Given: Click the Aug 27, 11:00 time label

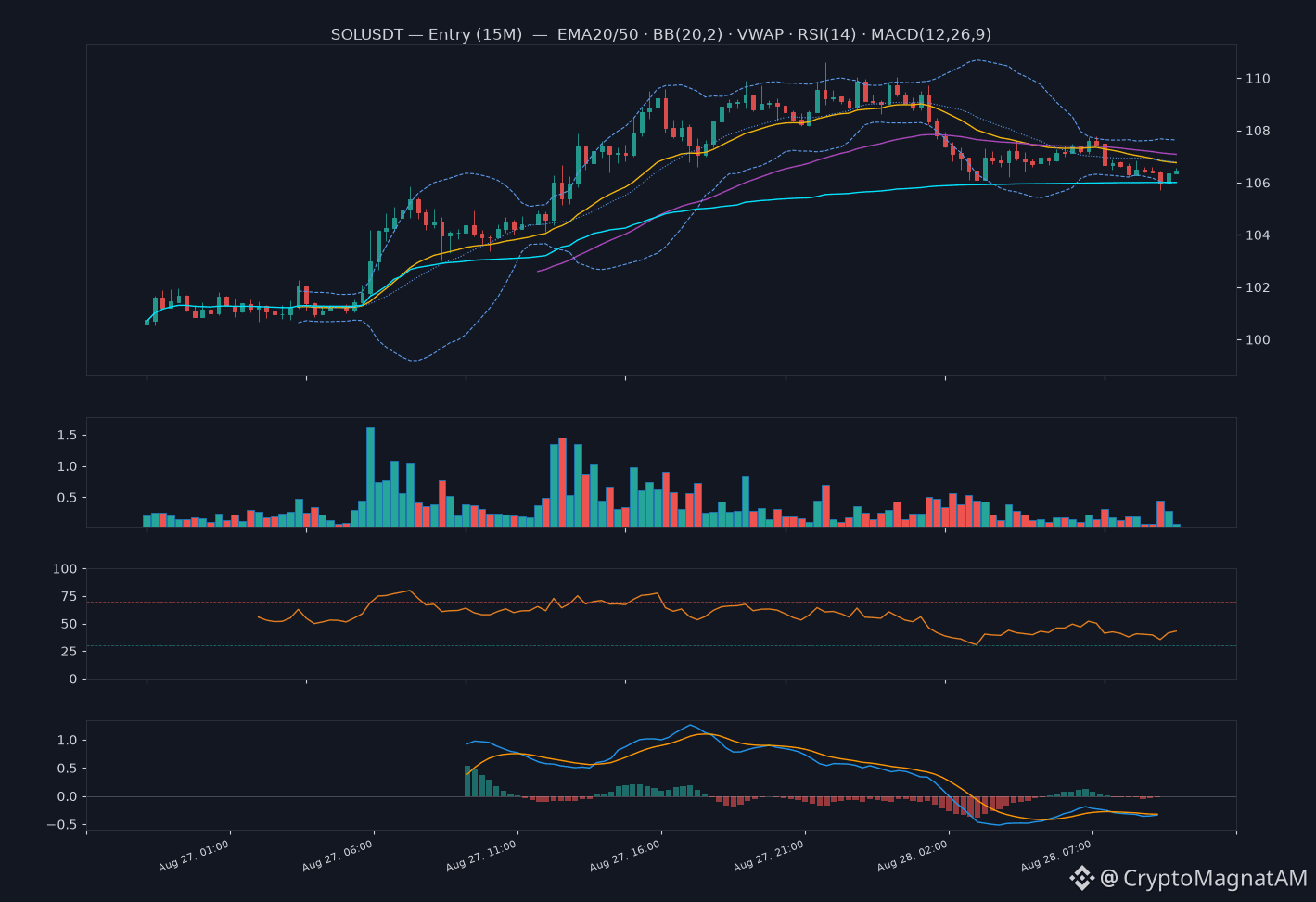Looking at the screenshot, I should click(481, 856).
